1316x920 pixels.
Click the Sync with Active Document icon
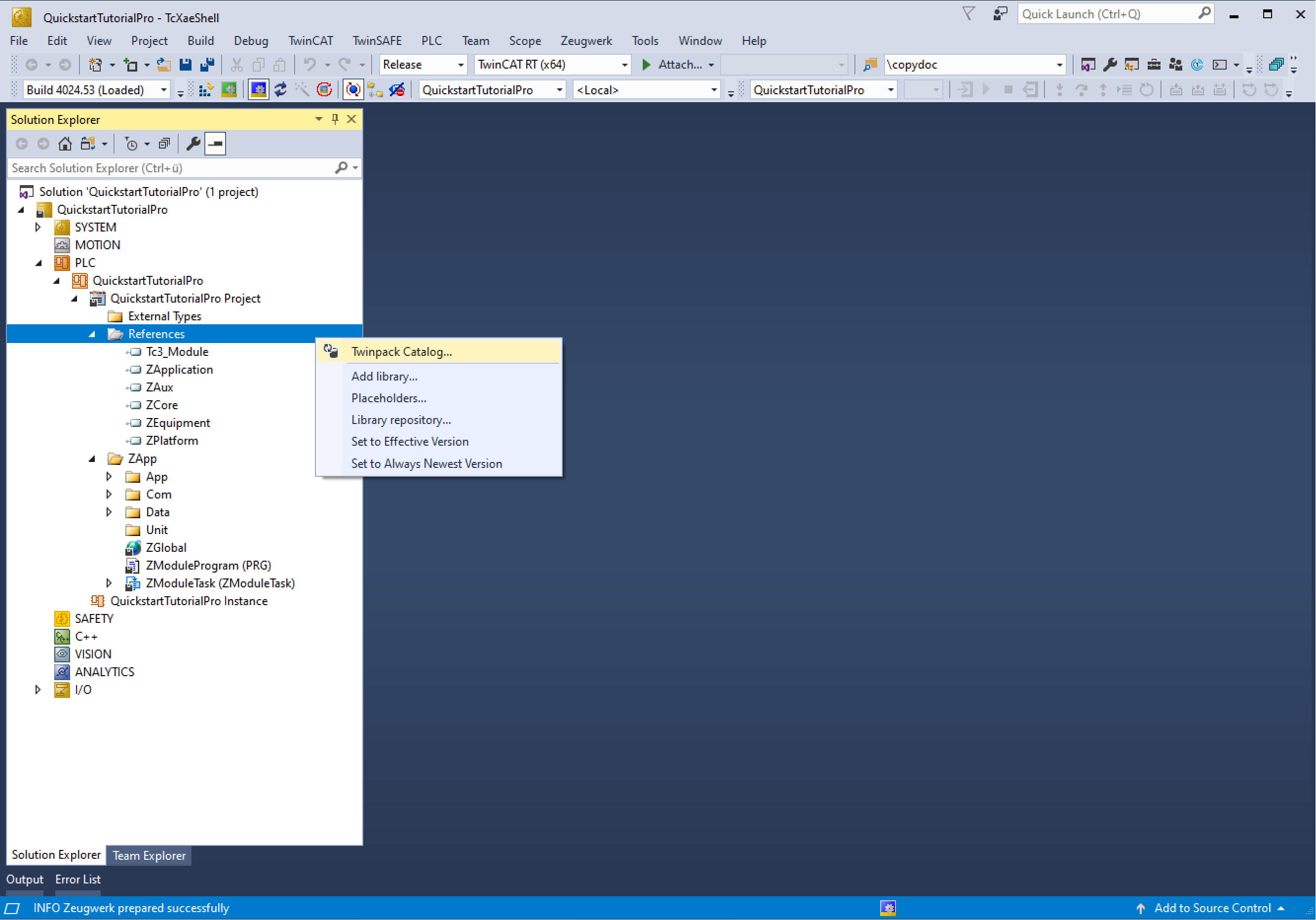pos(88,144)
